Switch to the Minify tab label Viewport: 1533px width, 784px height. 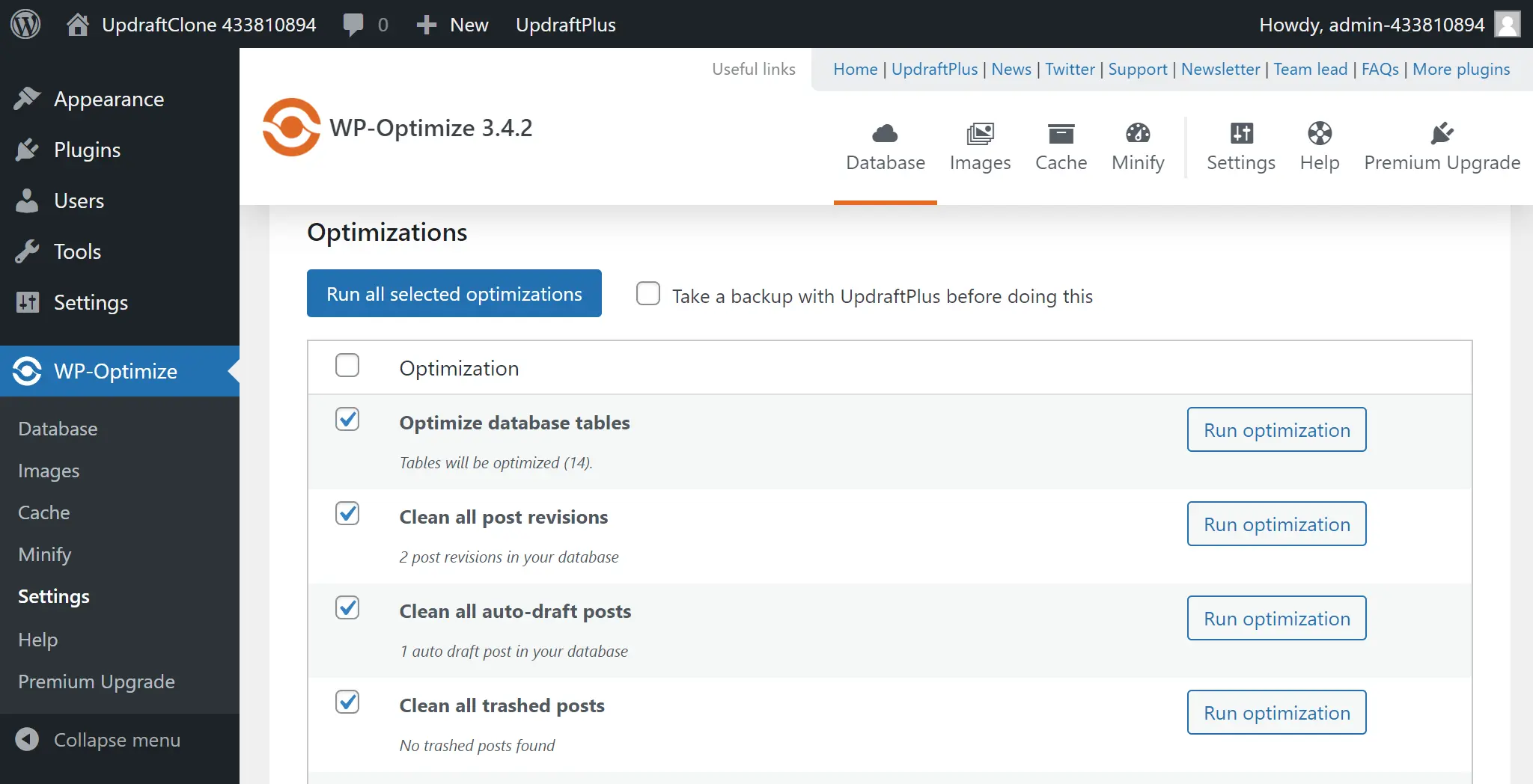(x=1138, y=162)
